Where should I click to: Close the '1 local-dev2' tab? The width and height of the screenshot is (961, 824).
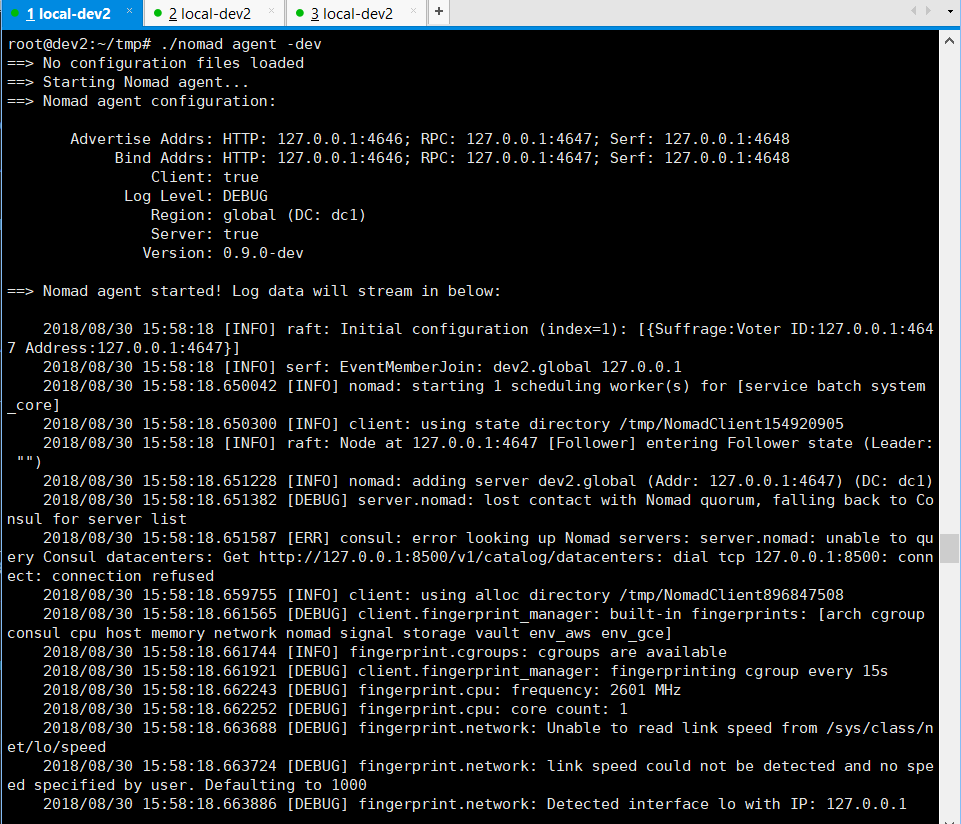[129, 11]
